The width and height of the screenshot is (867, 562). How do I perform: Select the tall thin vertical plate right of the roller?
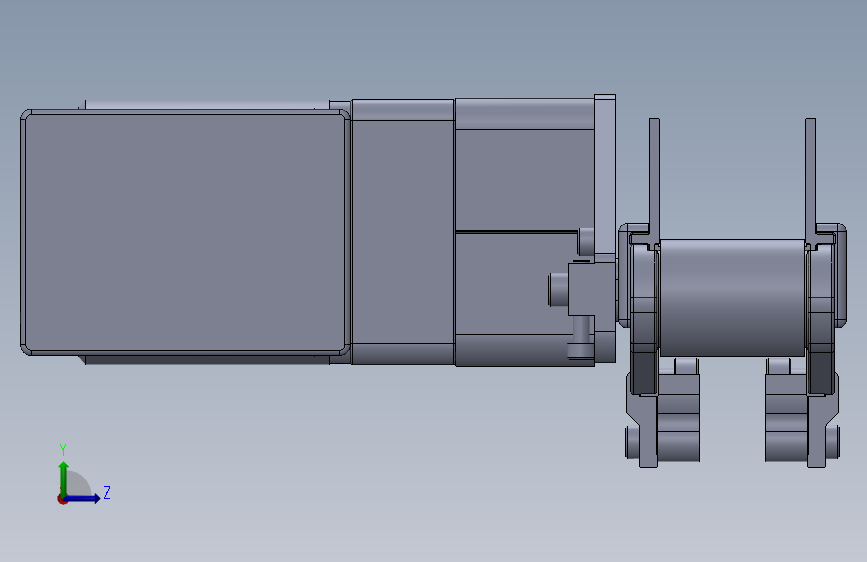[811, 180]
